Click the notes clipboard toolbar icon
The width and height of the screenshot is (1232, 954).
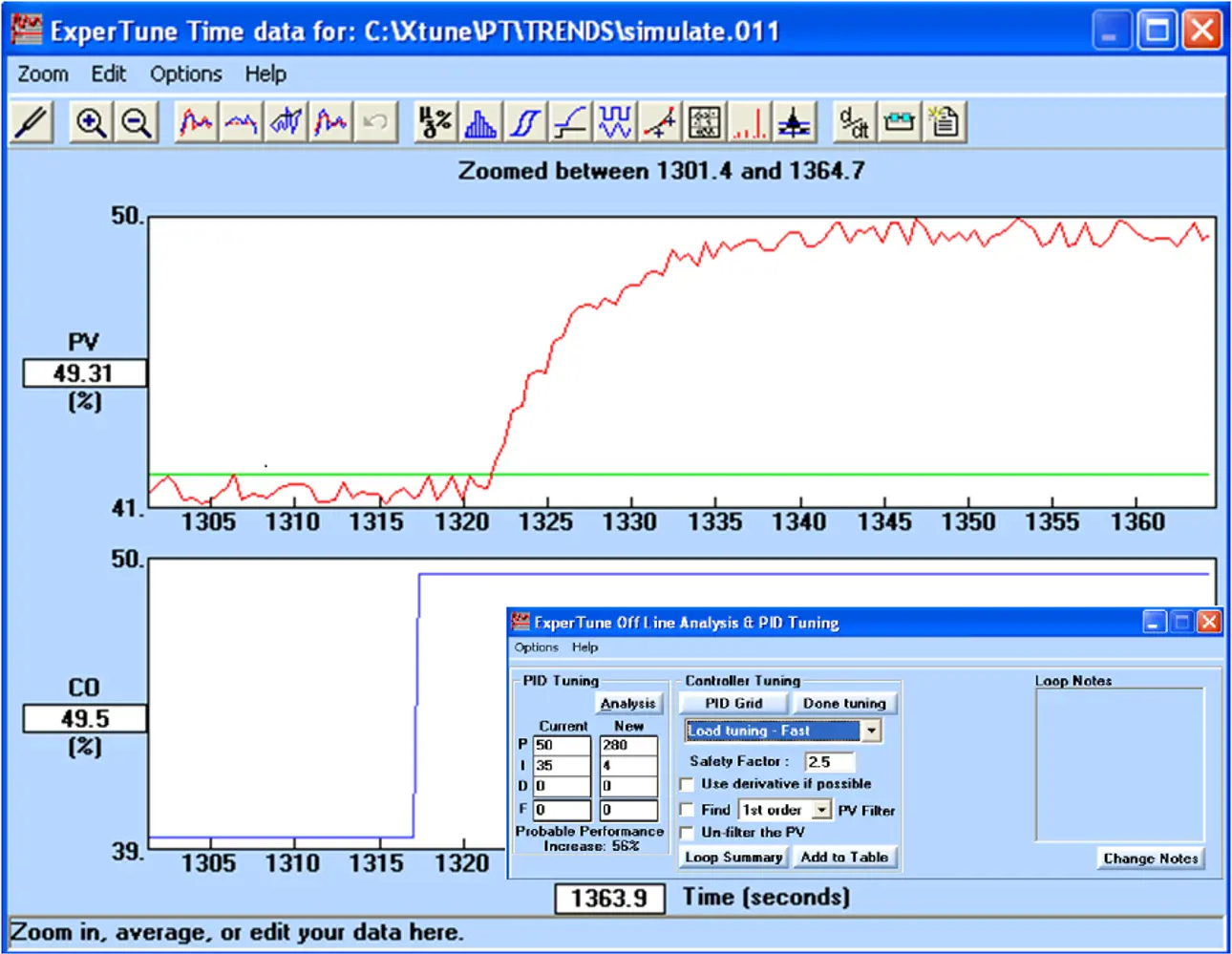coord(945,123)
